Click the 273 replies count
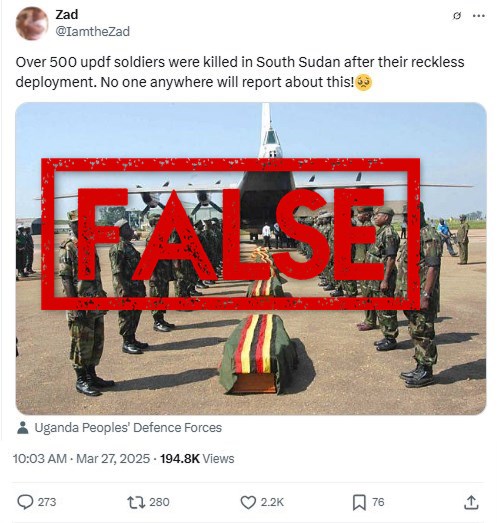 tap(47, 502)
